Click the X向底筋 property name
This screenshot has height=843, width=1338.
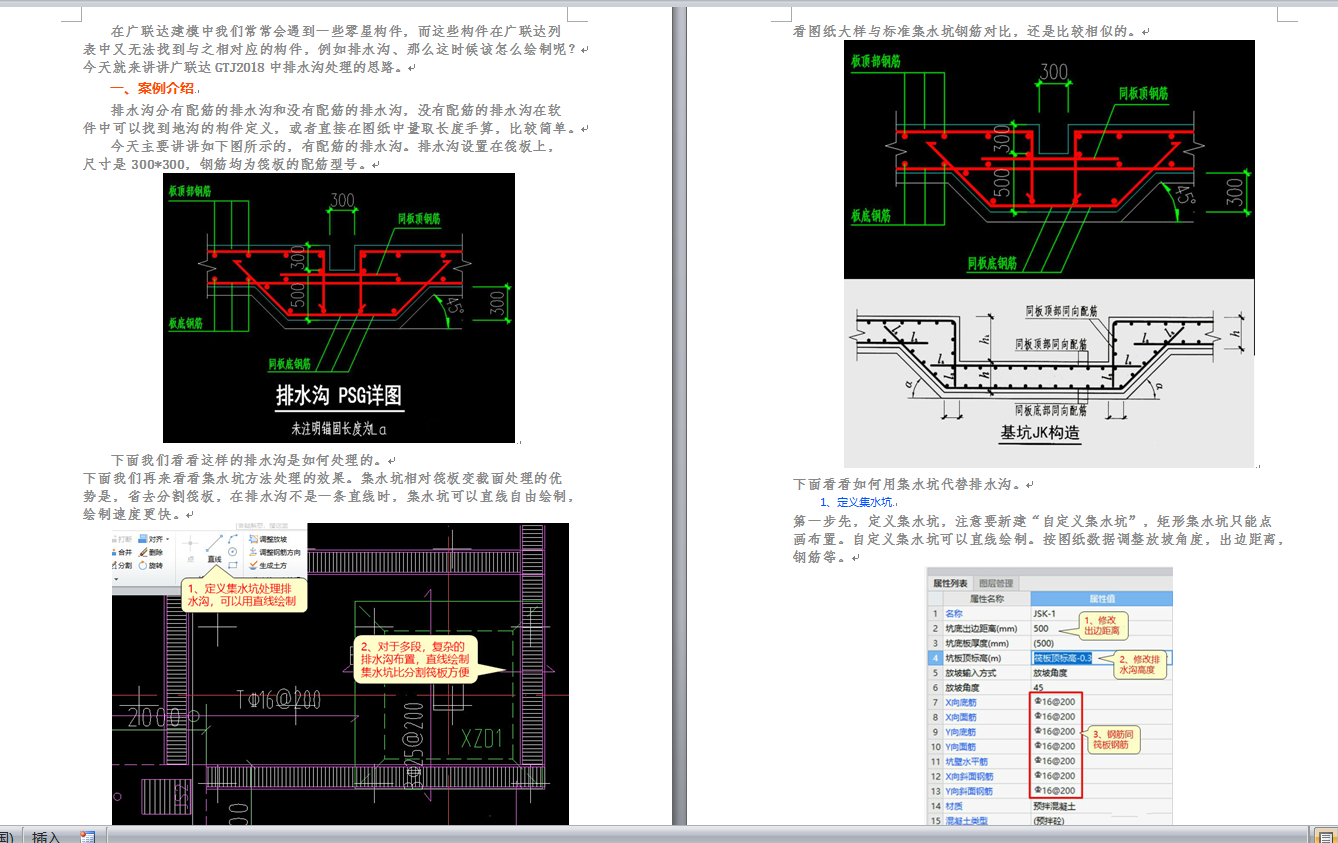961,703
